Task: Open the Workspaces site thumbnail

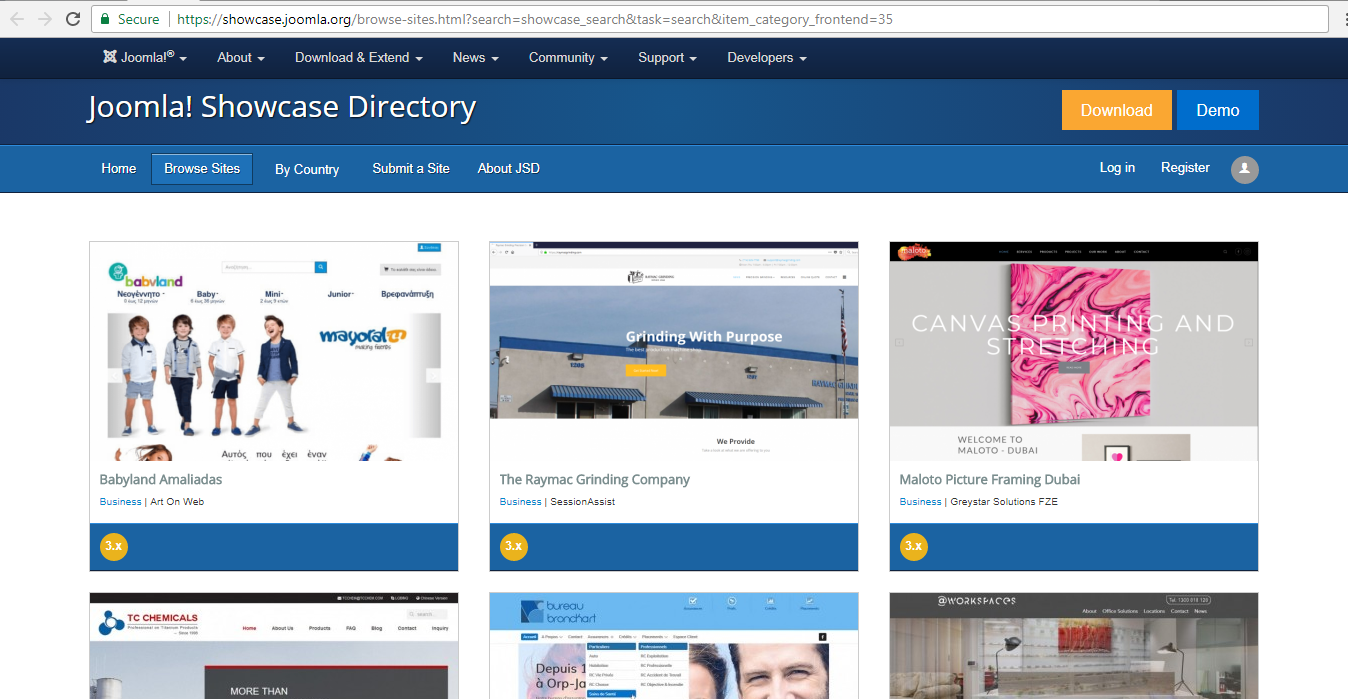Action: [1074, 646]
